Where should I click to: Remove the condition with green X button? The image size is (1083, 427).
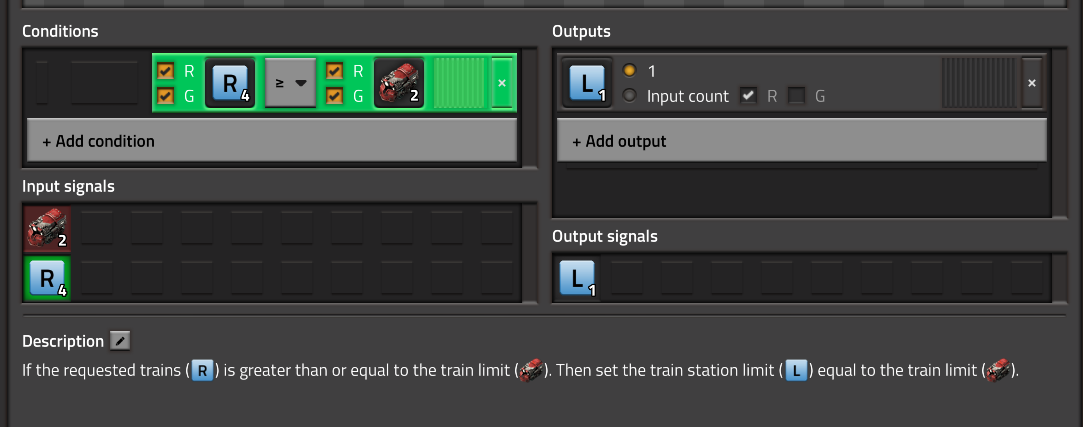pos(502,83)
